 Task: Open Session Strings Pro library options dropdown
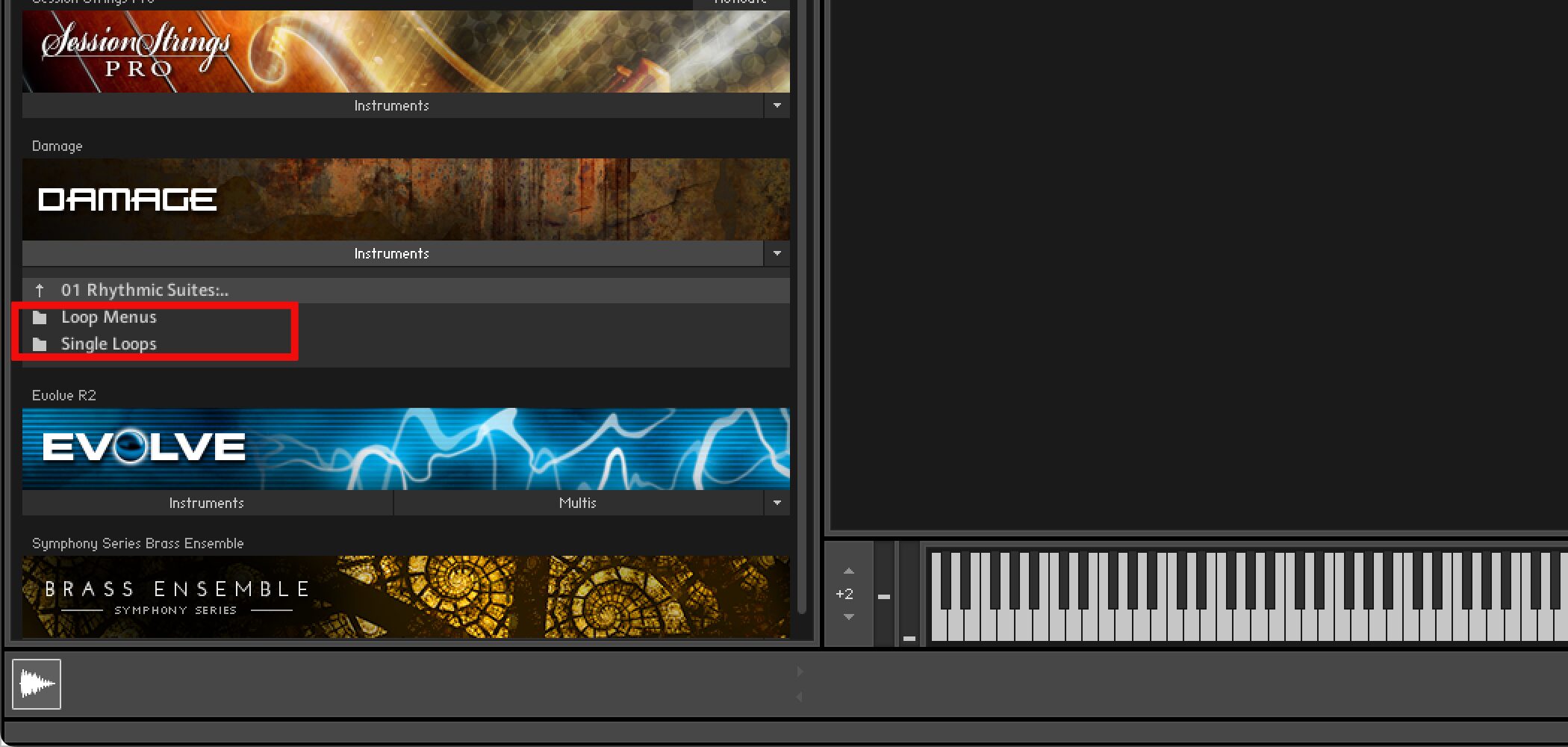click(777, 106)
